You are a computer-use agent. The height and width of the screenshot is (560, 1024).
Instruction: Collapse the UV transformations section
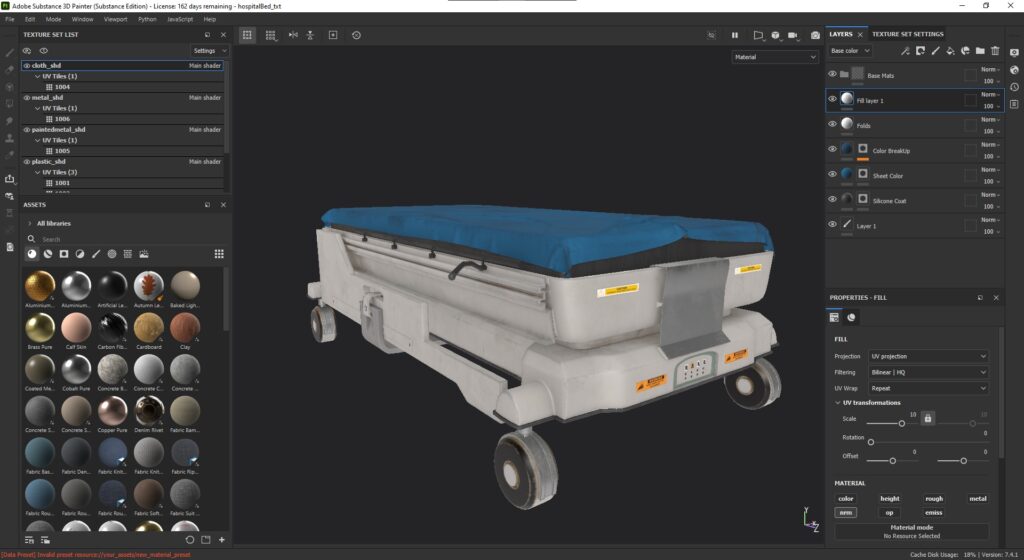(838, 403)
